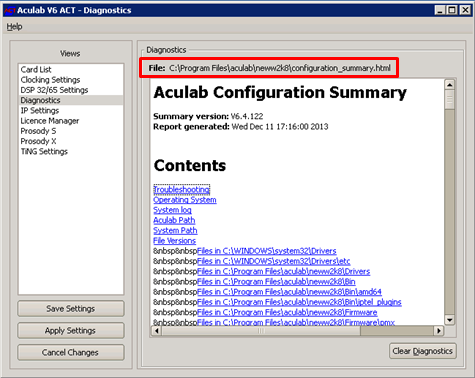Viewport: 475px width, 378px height.
Task: Open Files in neww2k8\Firmware\pmx link
Action: pos(296,322)
